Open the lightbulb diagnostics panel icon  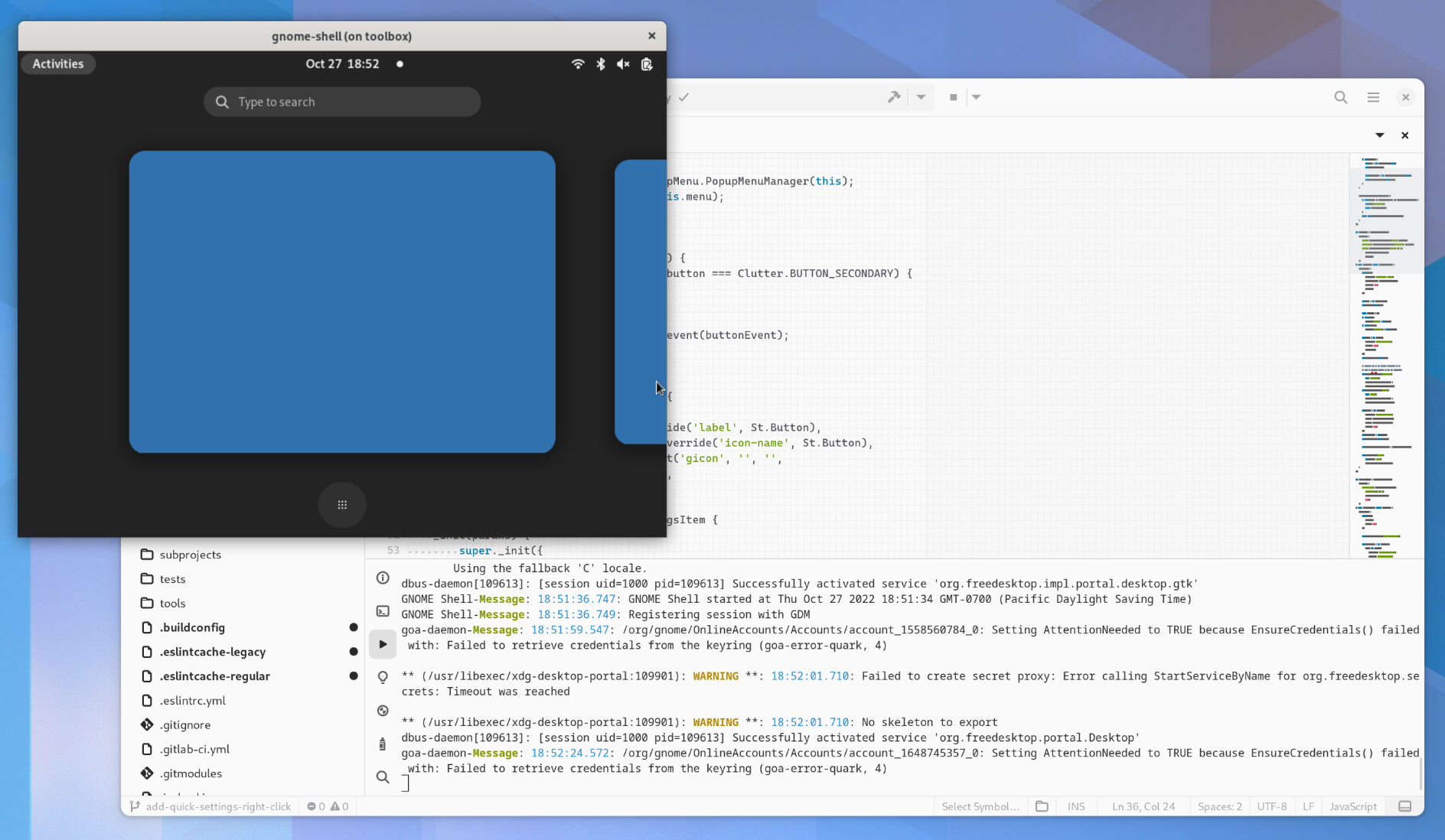[x=383, y=677]
